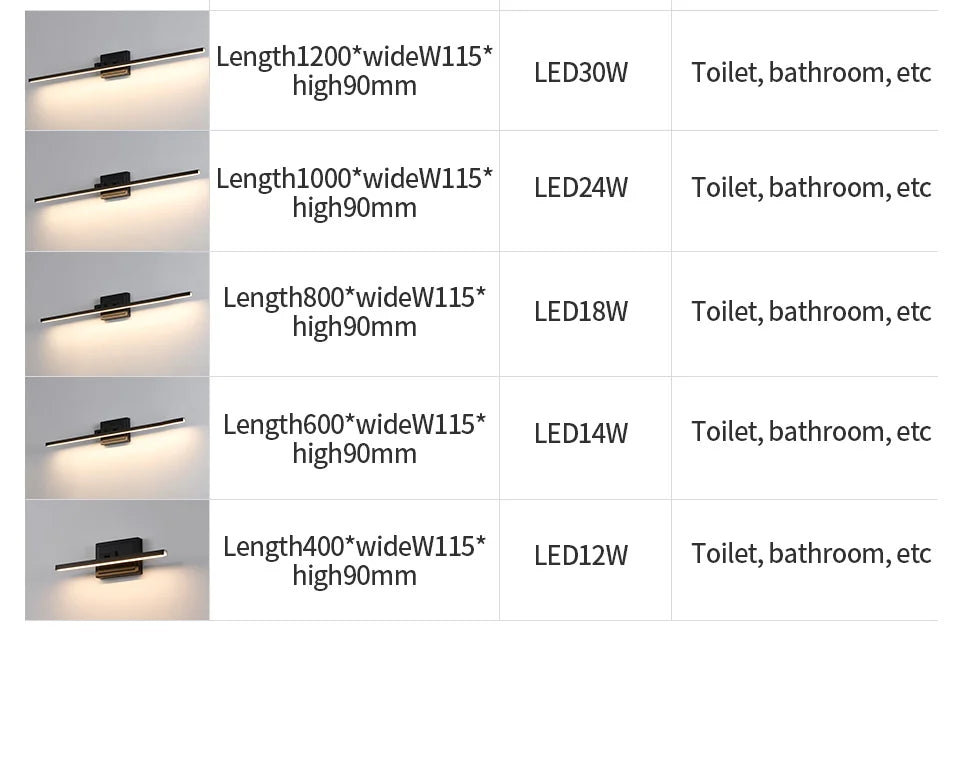
Task: Click the LED18W power cell
Action: tap(581, 312)
